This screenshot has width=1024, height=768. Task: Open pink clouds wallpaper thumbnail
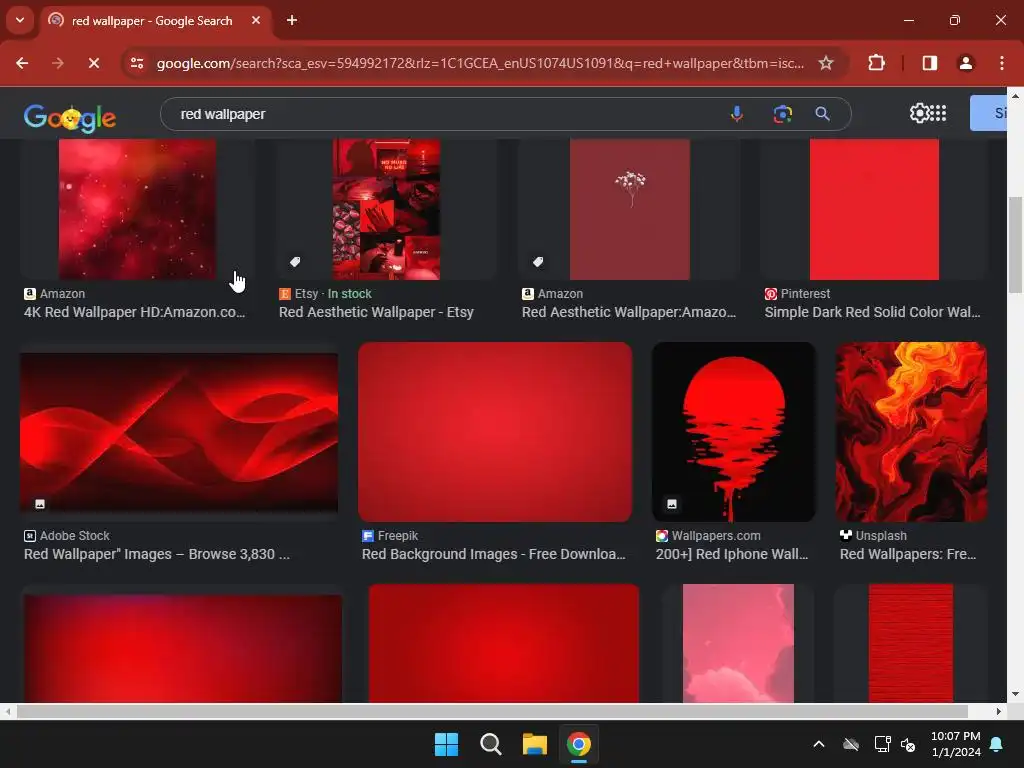739,643
